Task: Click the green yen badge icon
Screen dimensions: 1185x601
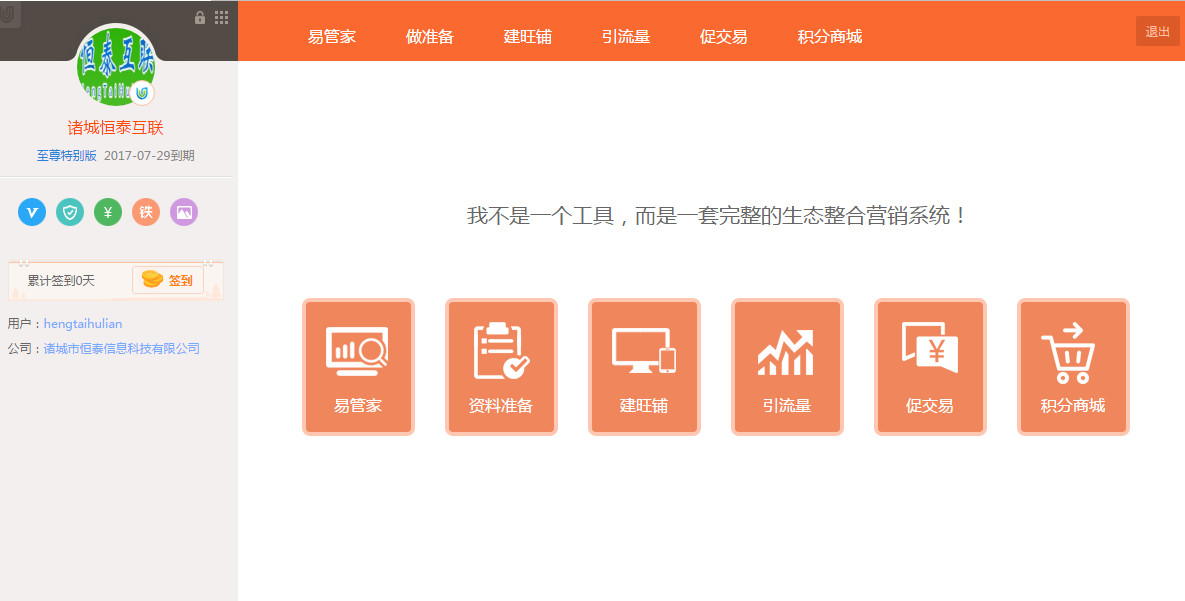Action: click(x=108, y=212)
